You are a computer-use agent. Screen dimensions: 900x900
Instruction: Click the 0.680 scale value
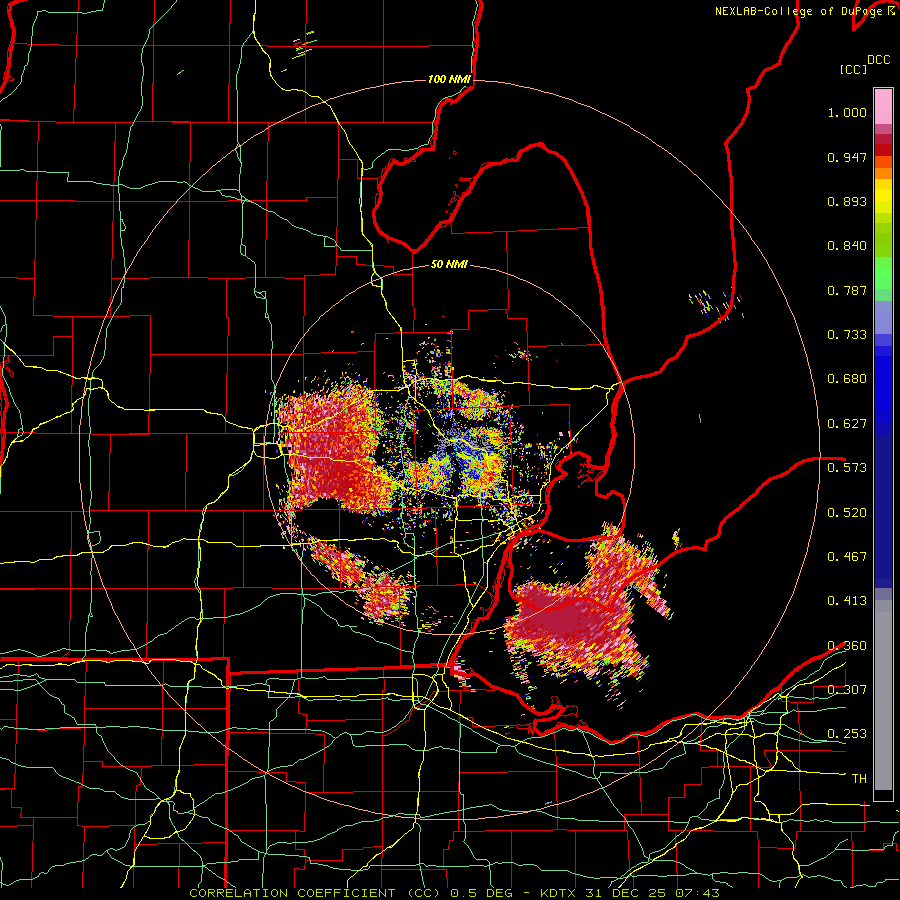click(x=847, y=379)
